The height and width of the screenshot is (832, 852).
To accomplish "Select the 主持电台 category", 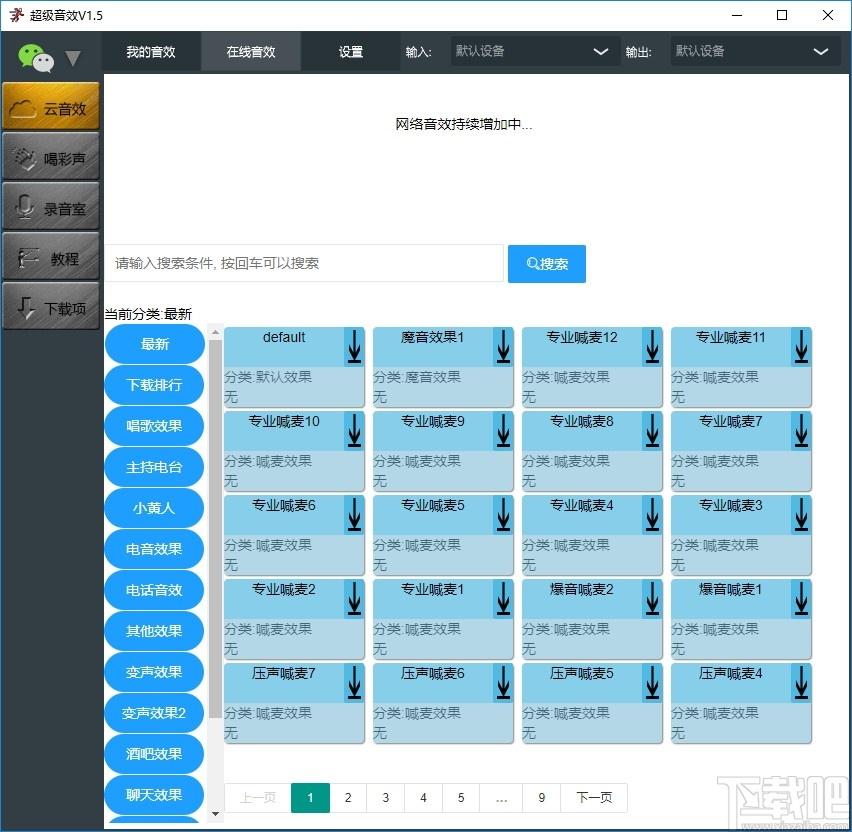I will tap(154, 467).
